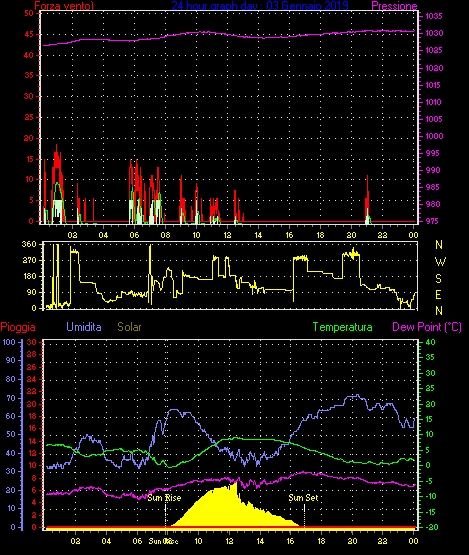
Task: Click the 50 humidity axis value
Action: pyautogui.click(x=11, y=435)
